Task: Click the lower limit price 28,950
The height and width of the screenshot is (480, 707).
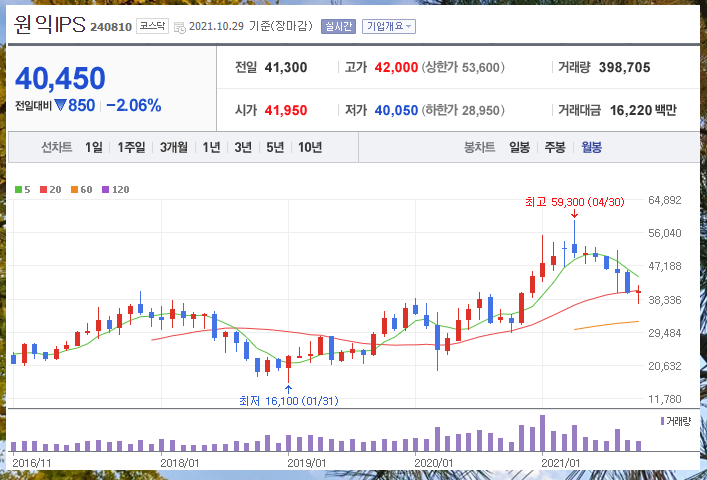Action: click(x=481, y=110)
